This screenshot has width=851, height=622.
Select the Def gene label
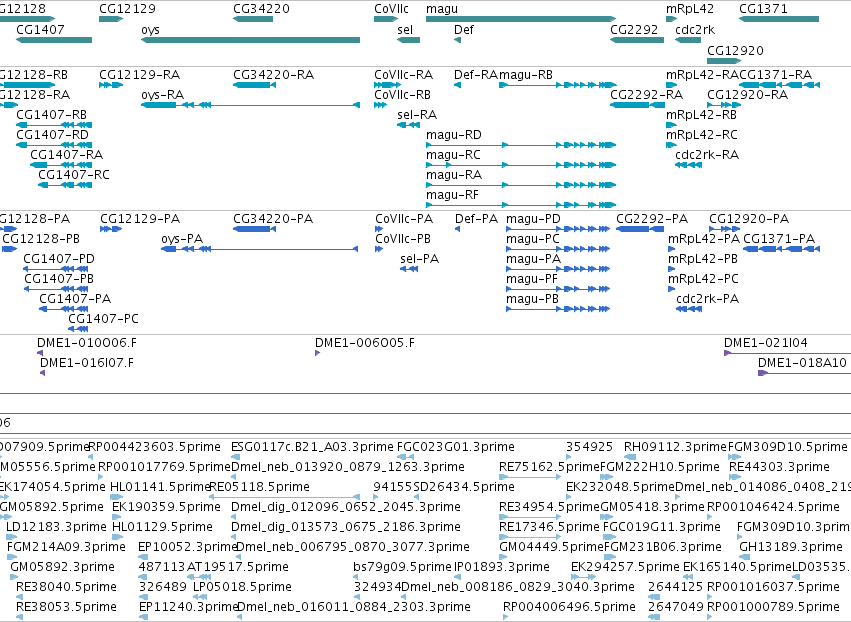click(x=464, y=30)
